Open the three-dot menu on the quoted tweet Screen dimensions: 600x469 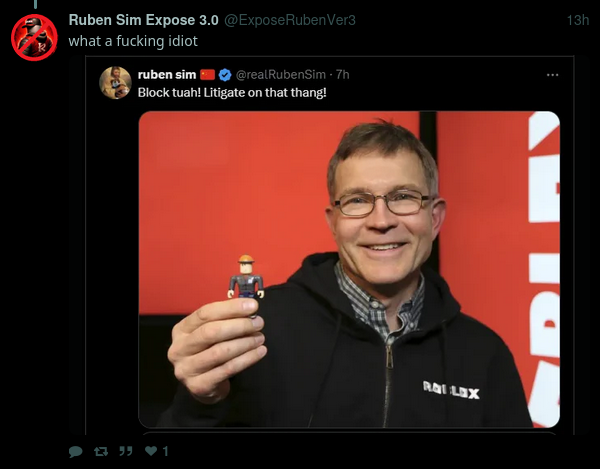click(x=553, y=75)
